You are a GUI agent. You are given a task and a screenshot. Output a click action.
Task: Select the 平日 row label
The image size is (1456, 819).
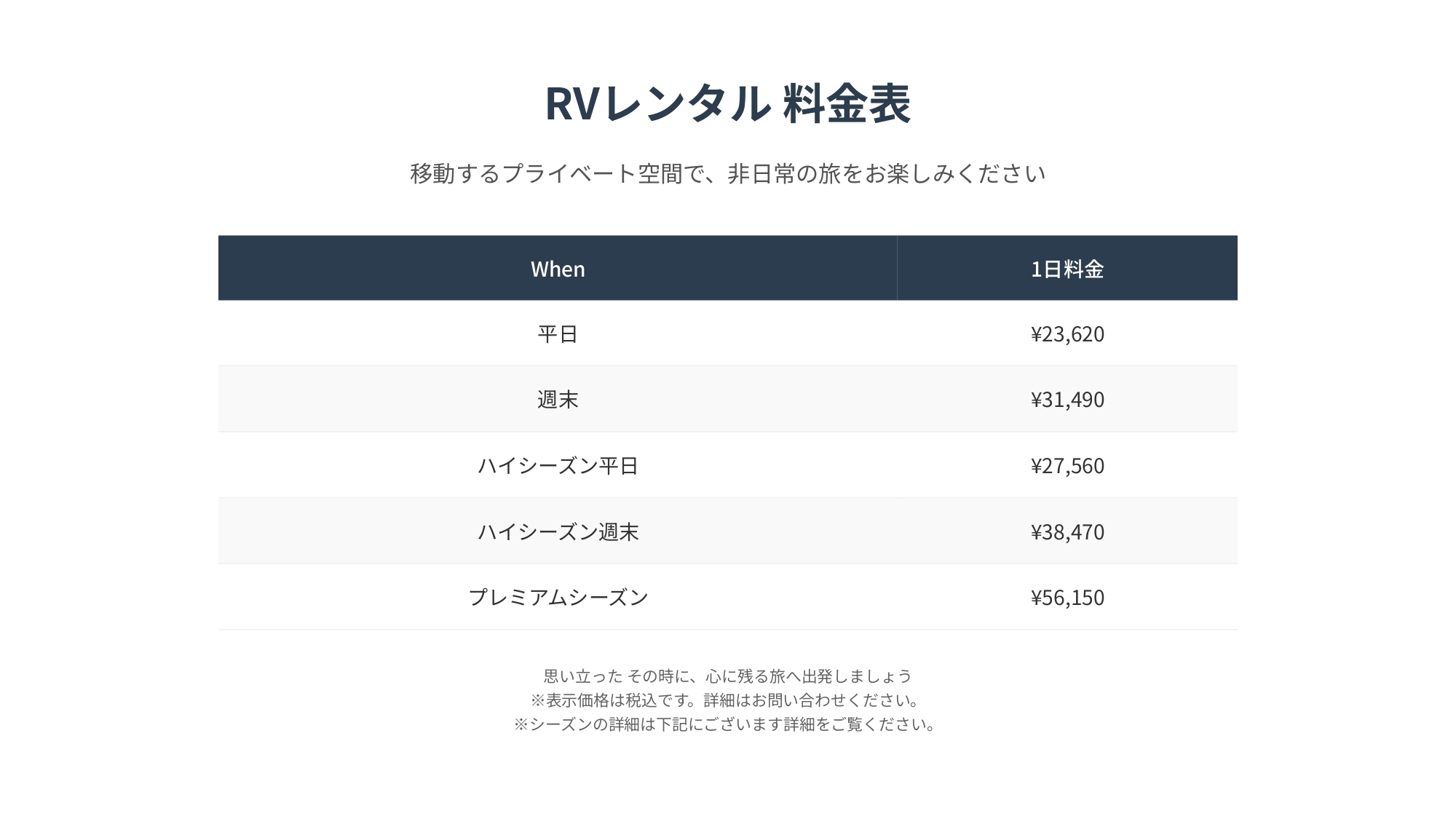pos(558,334)
